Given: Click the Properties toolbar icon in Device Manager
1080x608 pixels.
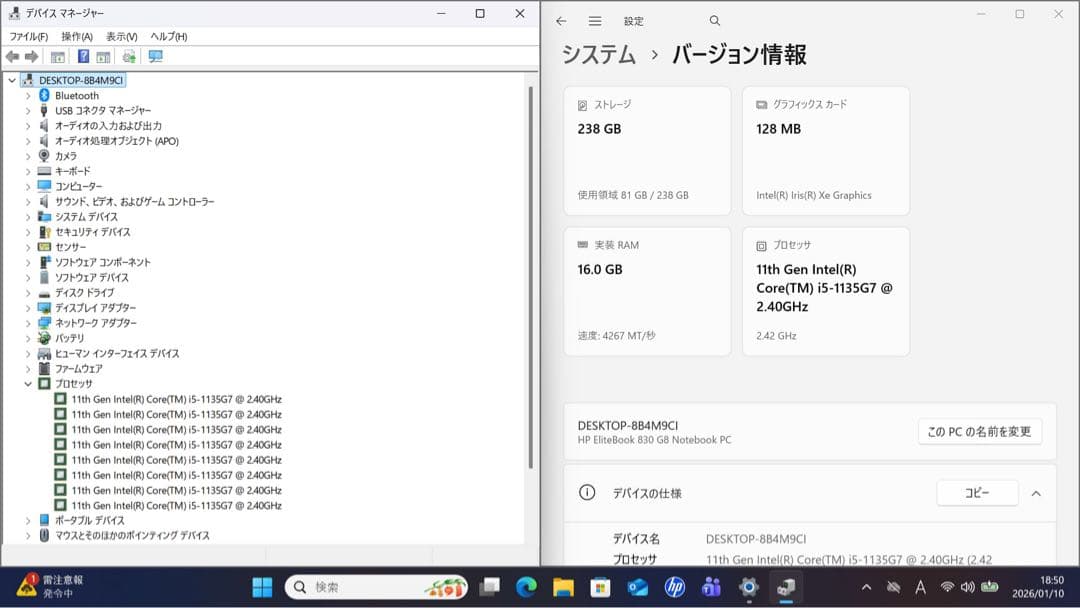Looking at the screenshot, I should pyautogui.click(x=56, y=56).
